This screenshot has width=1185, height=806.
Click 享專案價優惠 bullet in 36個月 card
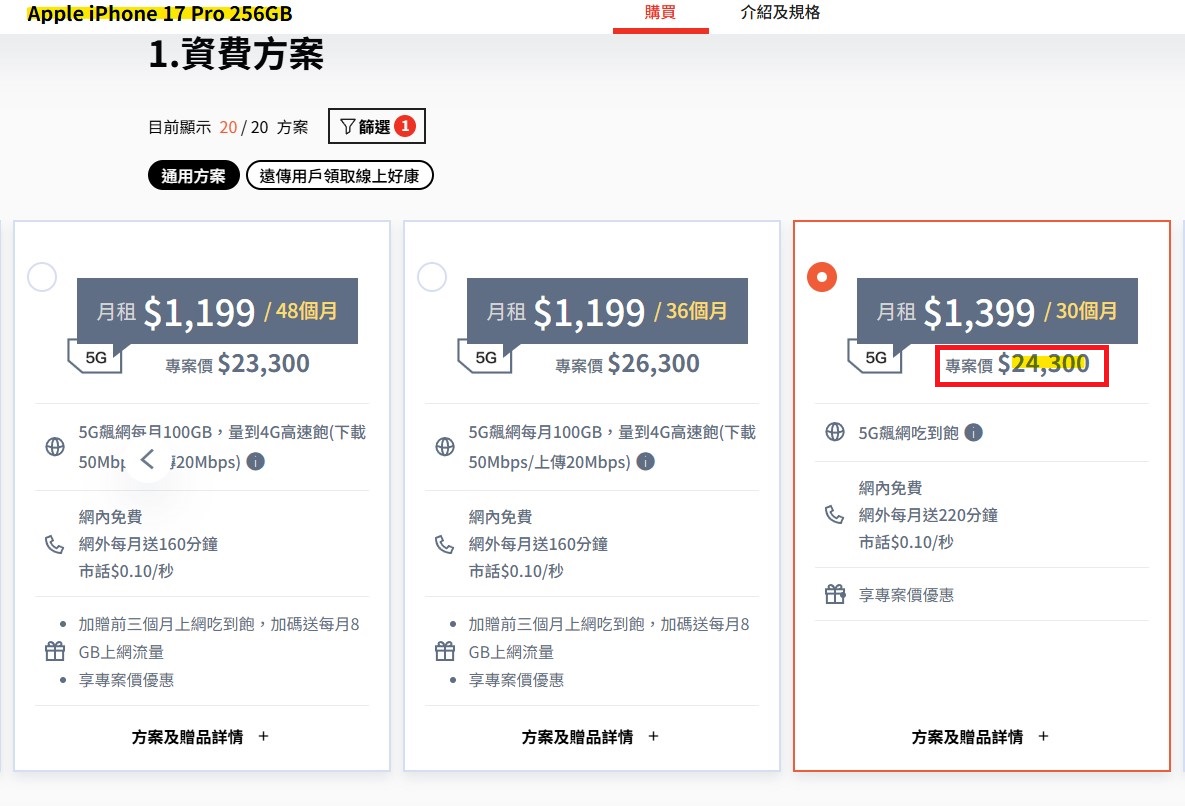(x=516, y=680)
